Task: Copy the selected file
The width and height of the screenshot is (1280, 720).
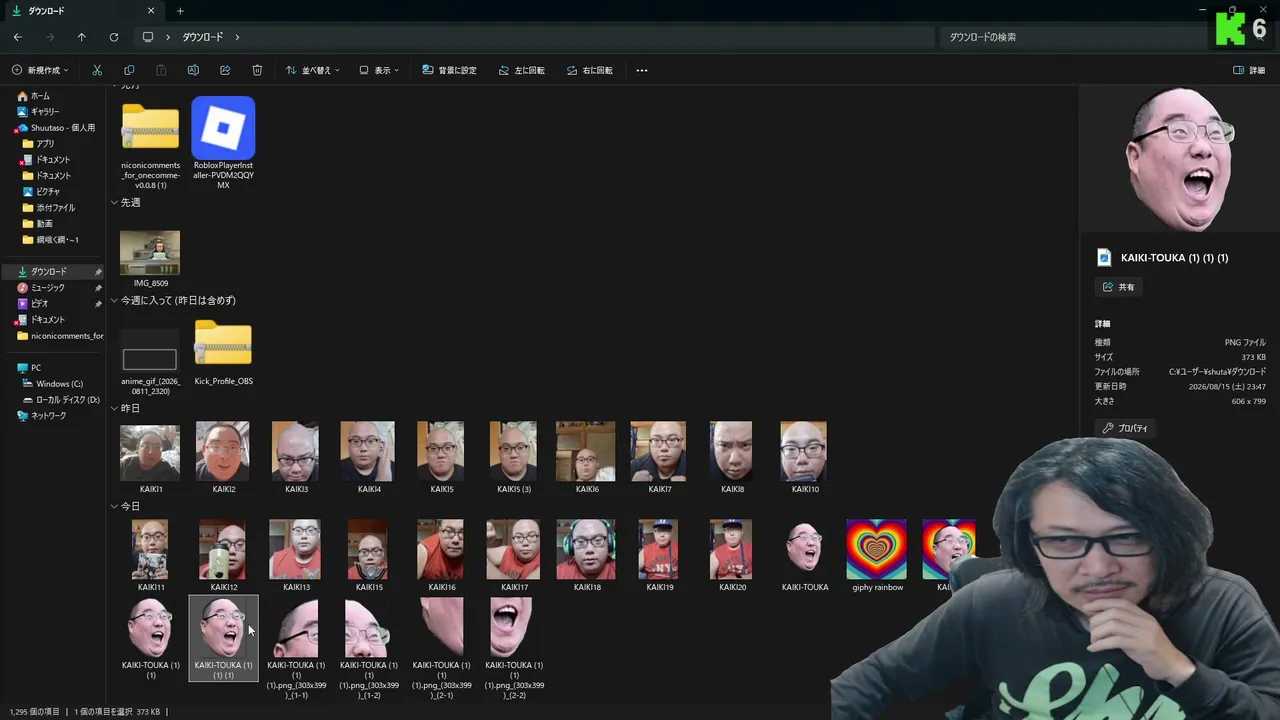Action: (x=129, y=70)
